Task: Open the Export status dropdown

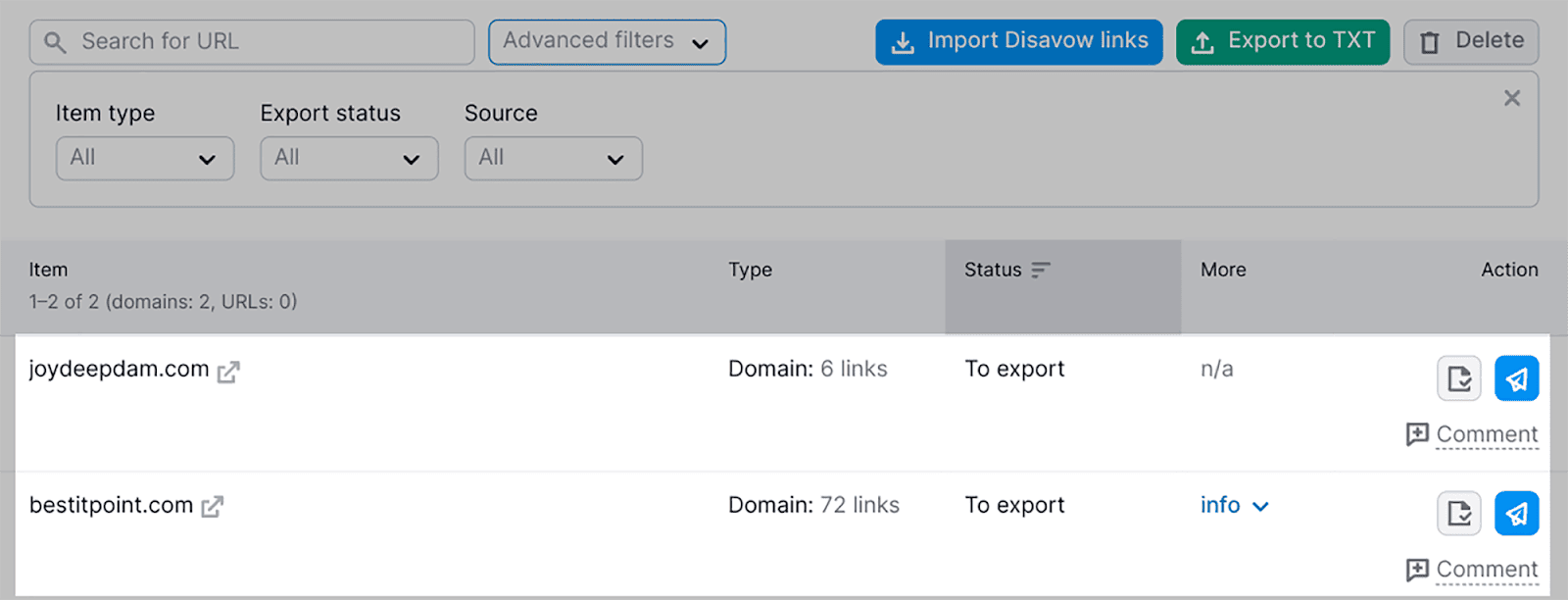Action: pyautogui.click(x=349, y=159)
